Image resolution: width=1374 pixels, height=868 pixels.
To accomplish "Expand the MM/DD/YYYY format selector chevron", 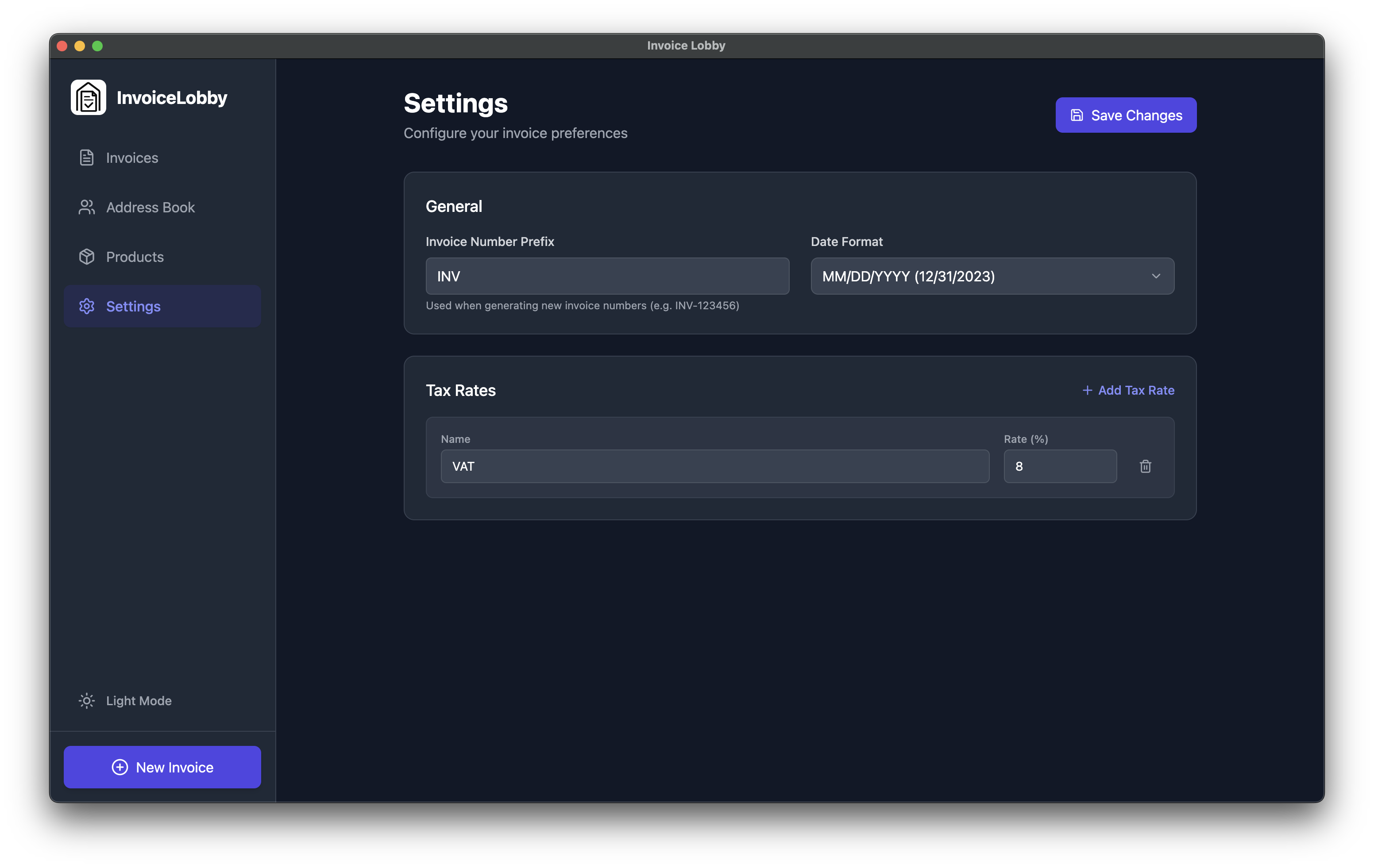I will (x=1157, y=277).
